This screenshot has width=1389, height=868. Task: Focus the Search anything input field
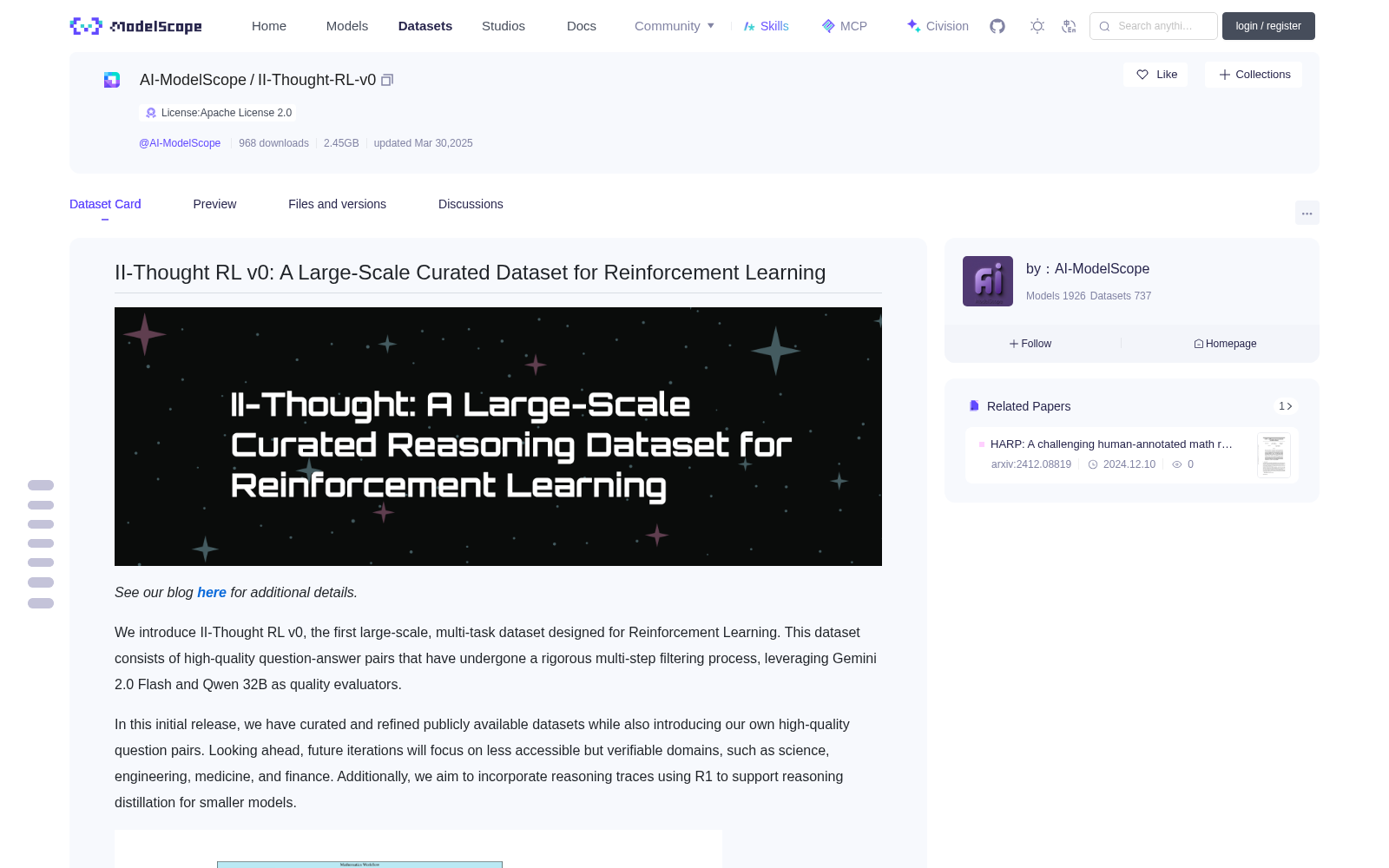[1154, 26]
